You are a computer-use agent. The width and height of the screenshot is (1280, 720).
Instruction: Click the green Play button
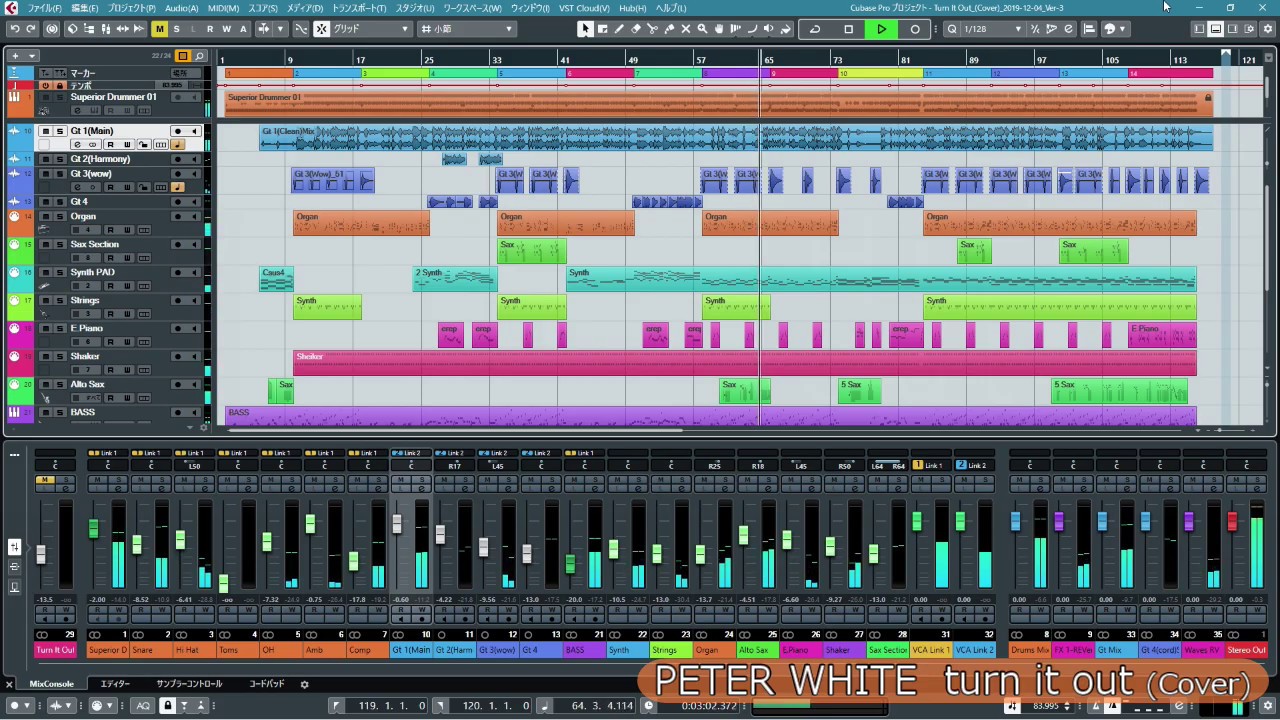pyautogui.click(x=881, y=29)
